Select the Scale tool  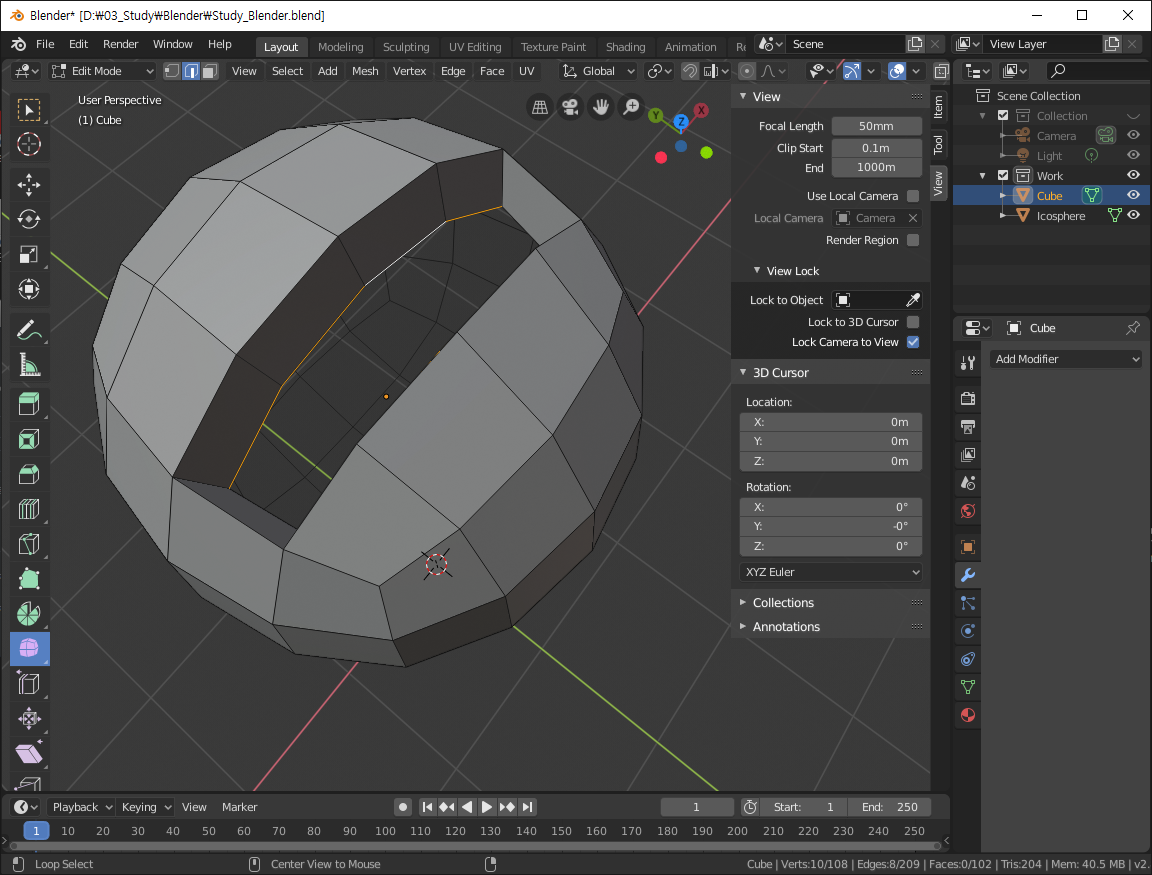point(29,254)
